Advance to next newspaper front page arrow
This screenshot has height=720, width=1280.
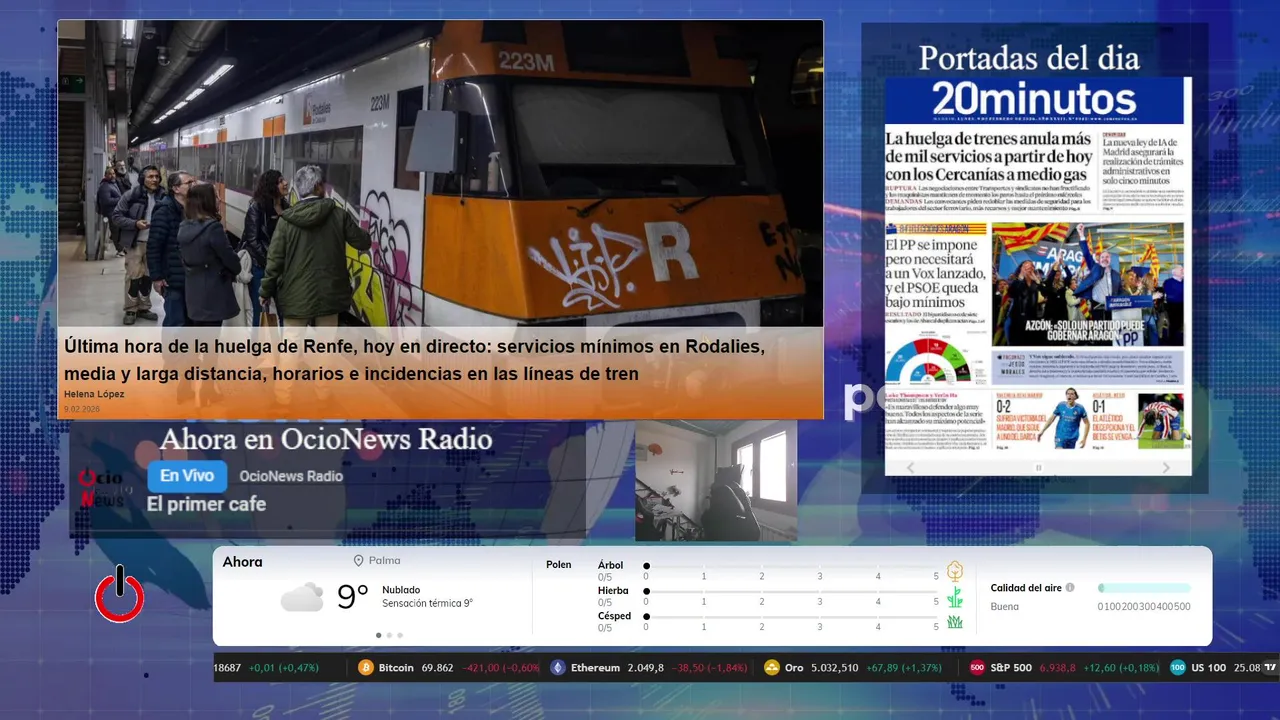click(1166, 467)
